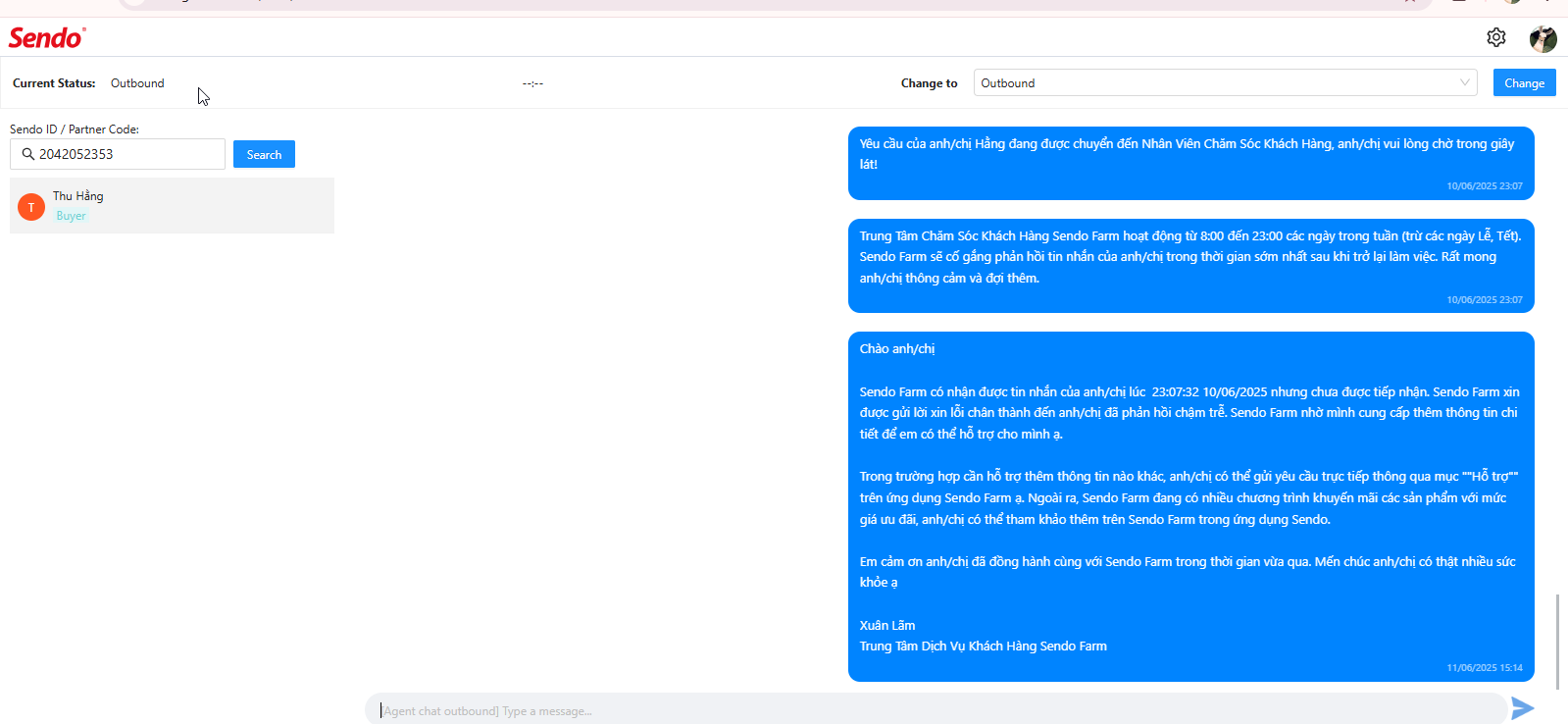Viewport: 1568px width, 724px height.
Task: Click the Search button
Action: tap(264, 155)
